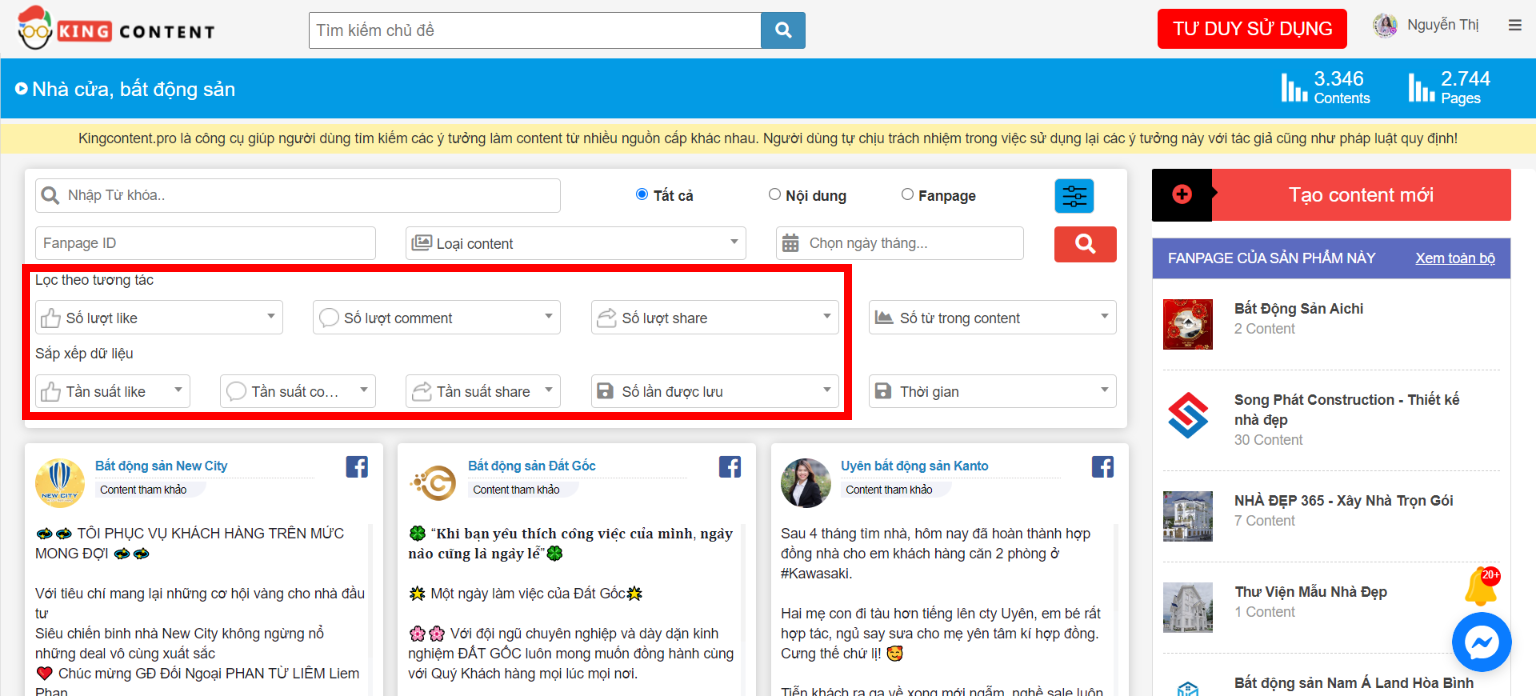Click the red plus icon beside Tạo content mới
This screenshot has height=696, width=1536.
1182,195
